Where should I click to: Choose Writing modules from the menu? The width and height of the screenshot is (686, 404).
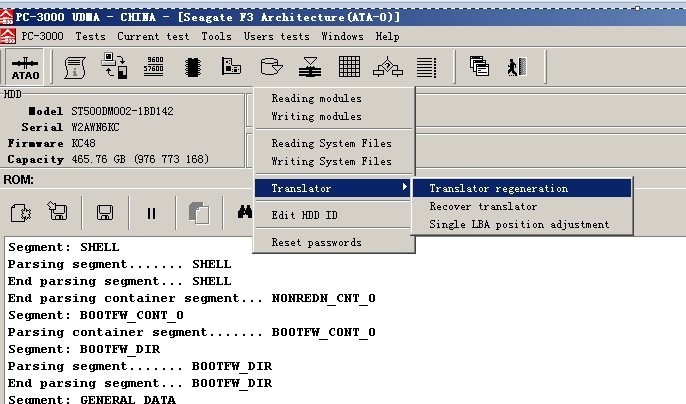334,116
